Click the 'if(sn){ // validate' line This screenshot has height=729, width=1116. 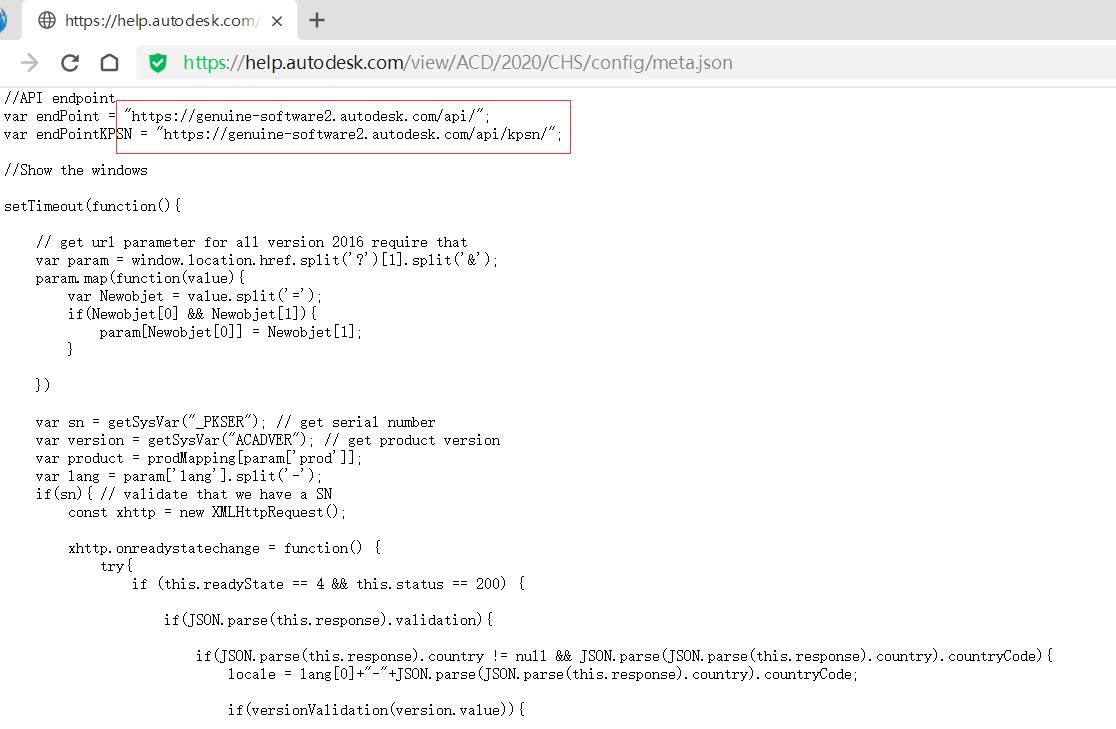point(184,494)
